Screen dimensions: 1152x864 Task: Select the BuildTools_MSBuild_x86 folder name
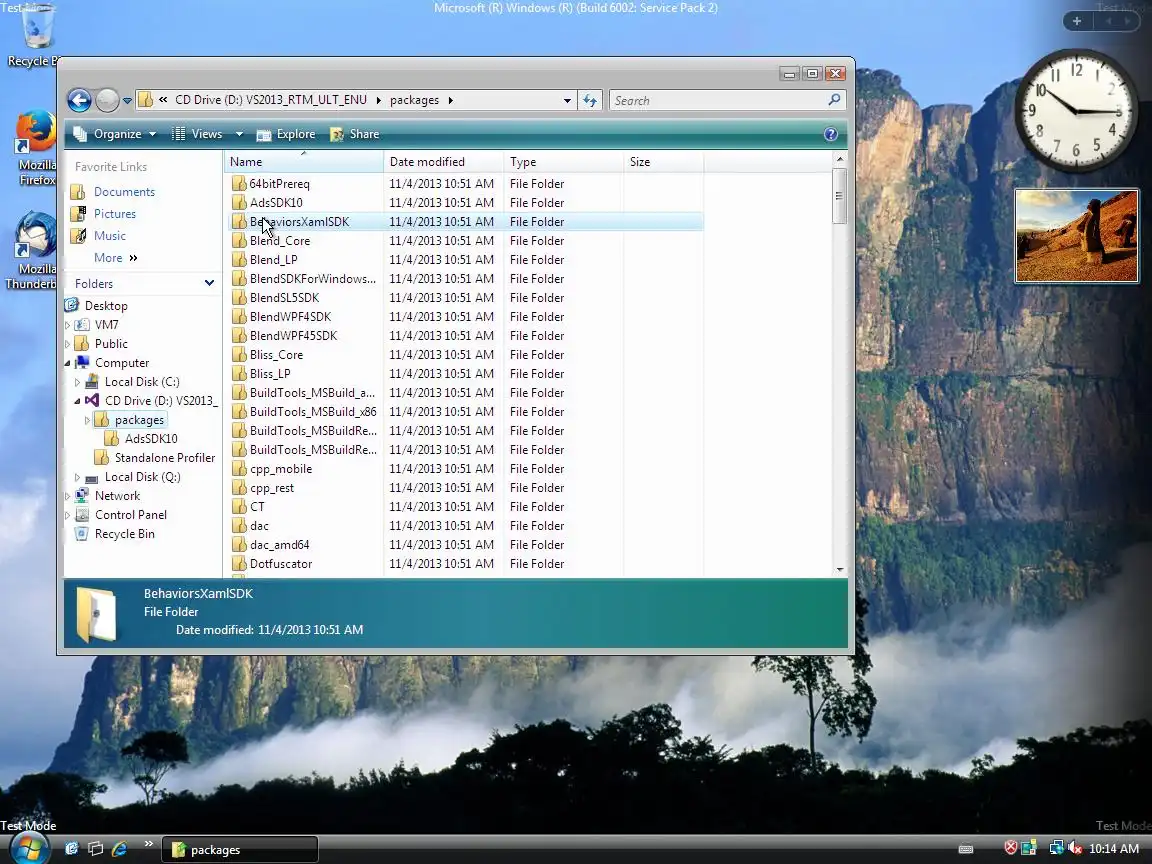[313, 412]
